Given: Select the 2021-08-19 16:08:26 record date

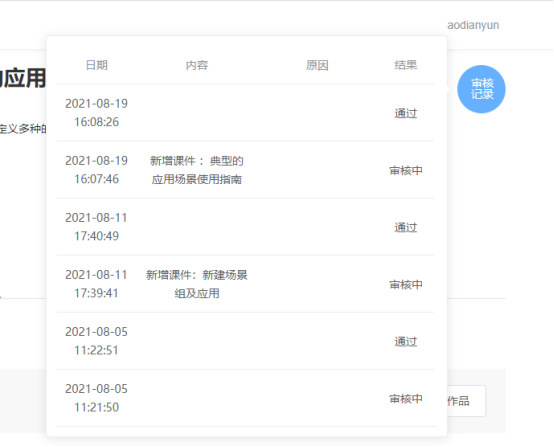Looking at the screenshot, I should coord(96,113).
